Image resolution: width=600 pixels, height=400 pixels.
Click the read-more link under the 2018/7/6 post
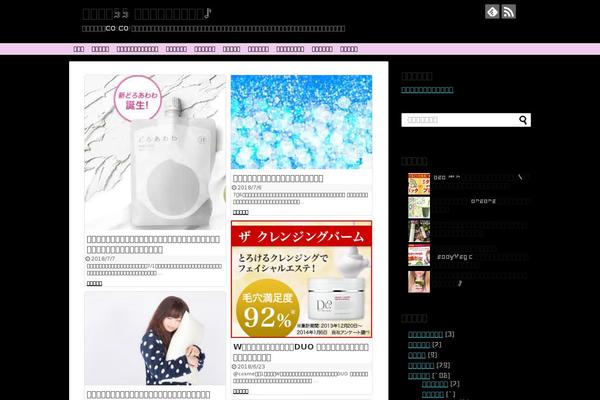pyautogui.click(x=241, y=212)
